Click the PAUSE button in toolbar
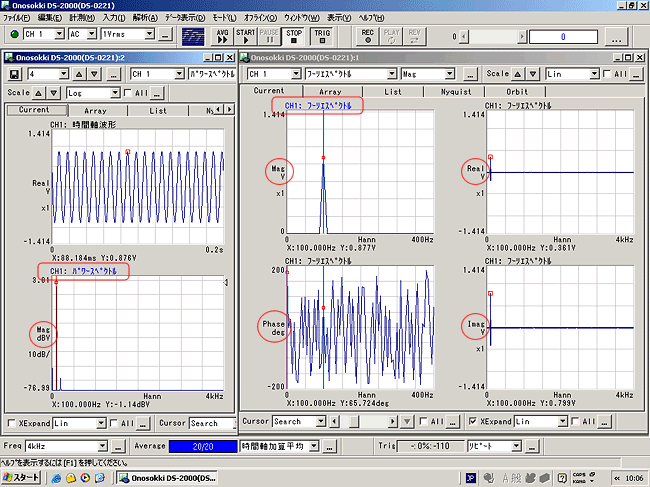Image resolution: width=650 pixels, height=487 pixels. pos(269,36)
